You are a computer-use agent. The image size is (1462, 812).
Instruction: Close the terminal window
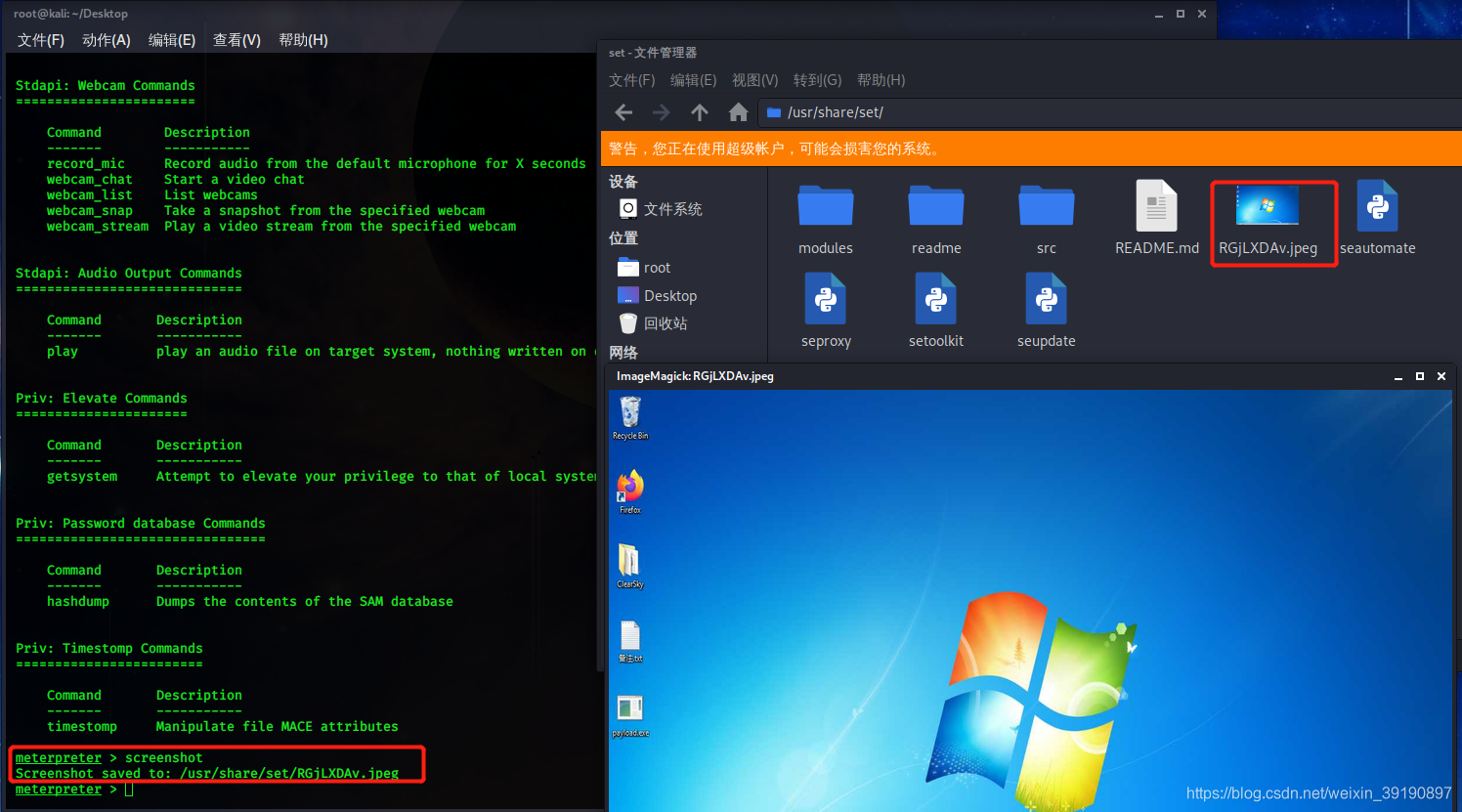pos(1202,14)
